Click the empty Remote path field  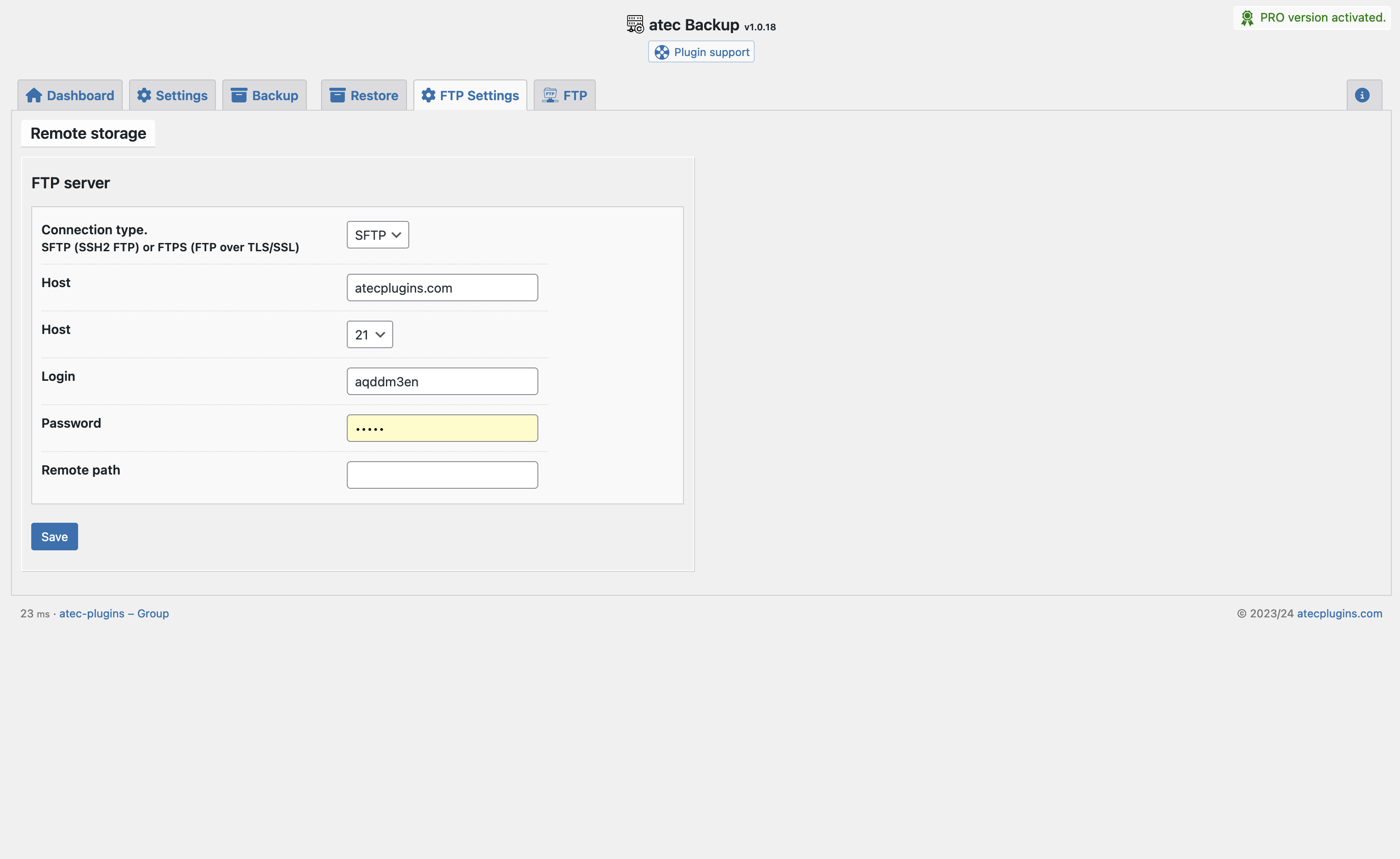tap(442, 475)
